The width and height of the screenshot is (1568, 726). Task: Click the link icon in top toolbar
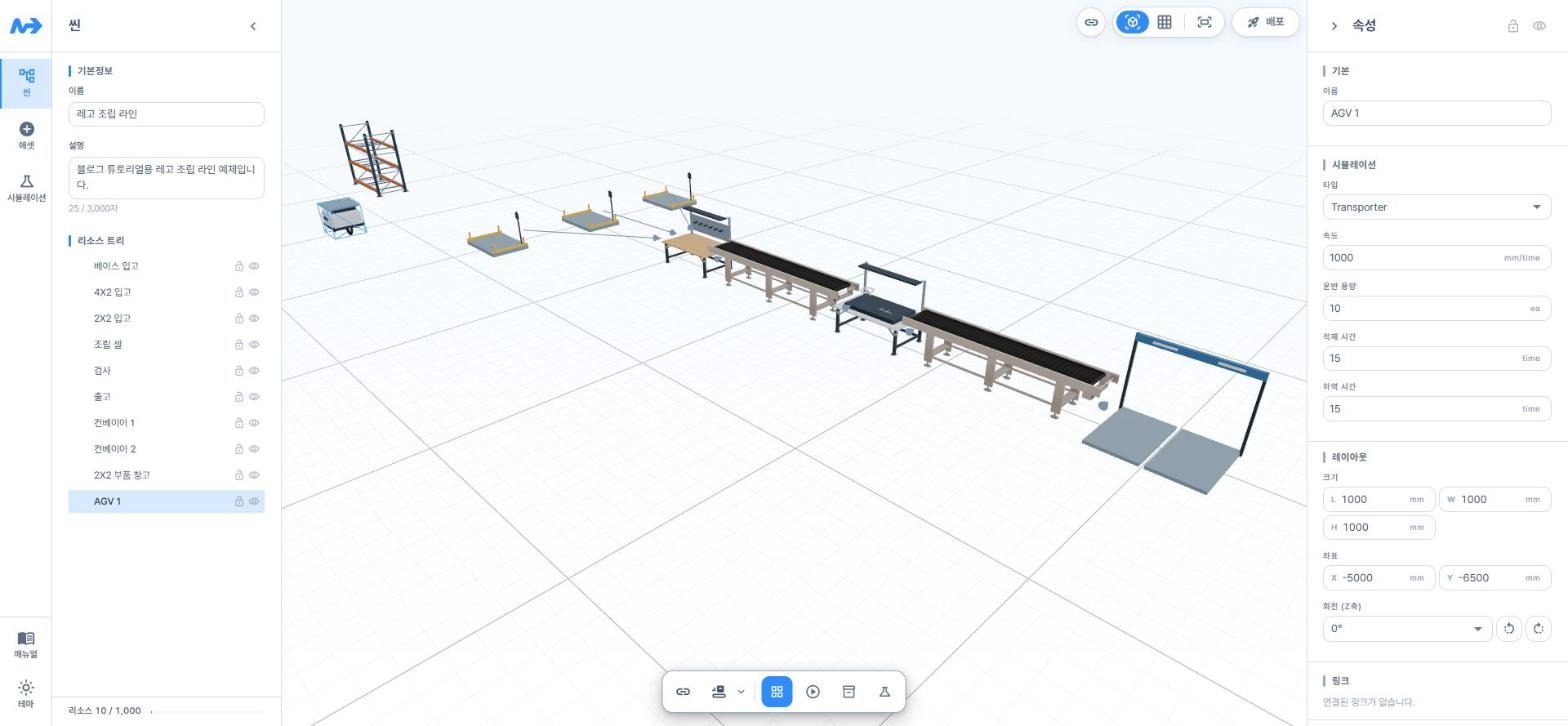[1091, 22]
